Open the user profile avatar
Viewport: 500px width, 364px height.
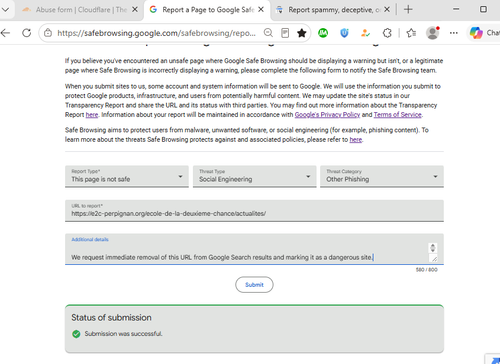pos(433,33)
